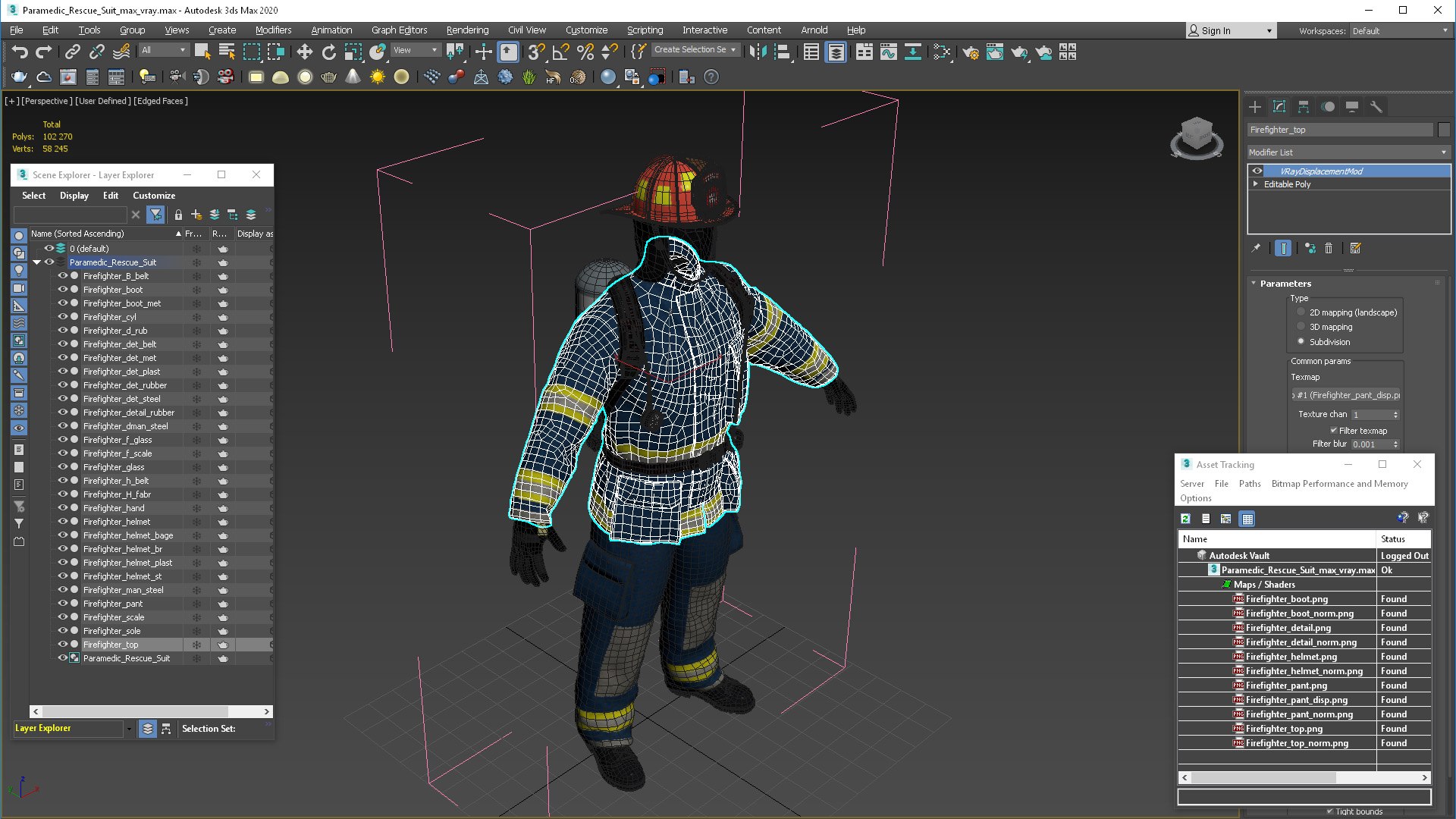Click the Status column header in Asset Tracking
The image size is (1456, 819).
[1403, 539]
